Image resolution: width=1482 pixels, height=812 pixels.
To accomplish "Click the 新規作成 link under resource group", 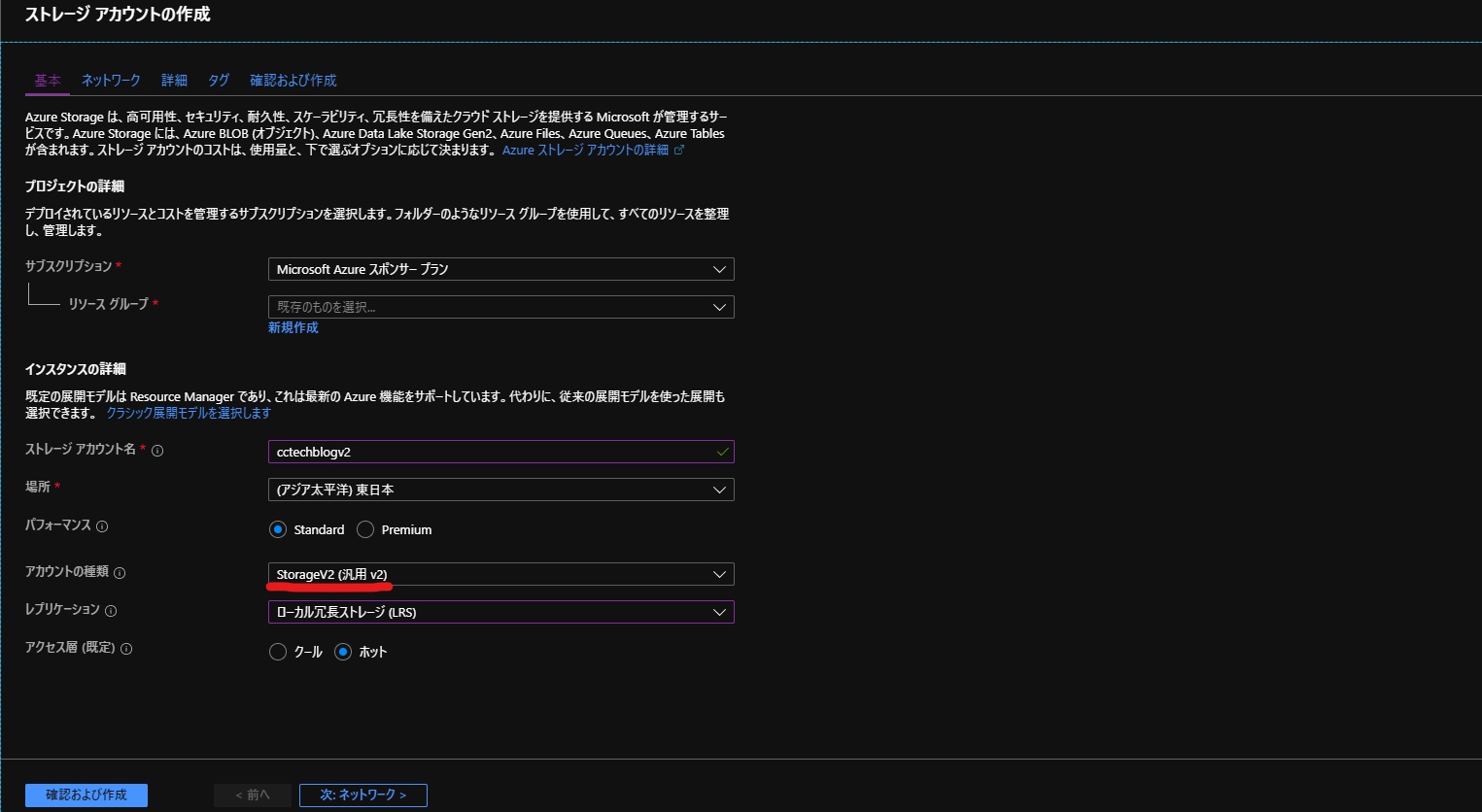I will tap(293, 327).
